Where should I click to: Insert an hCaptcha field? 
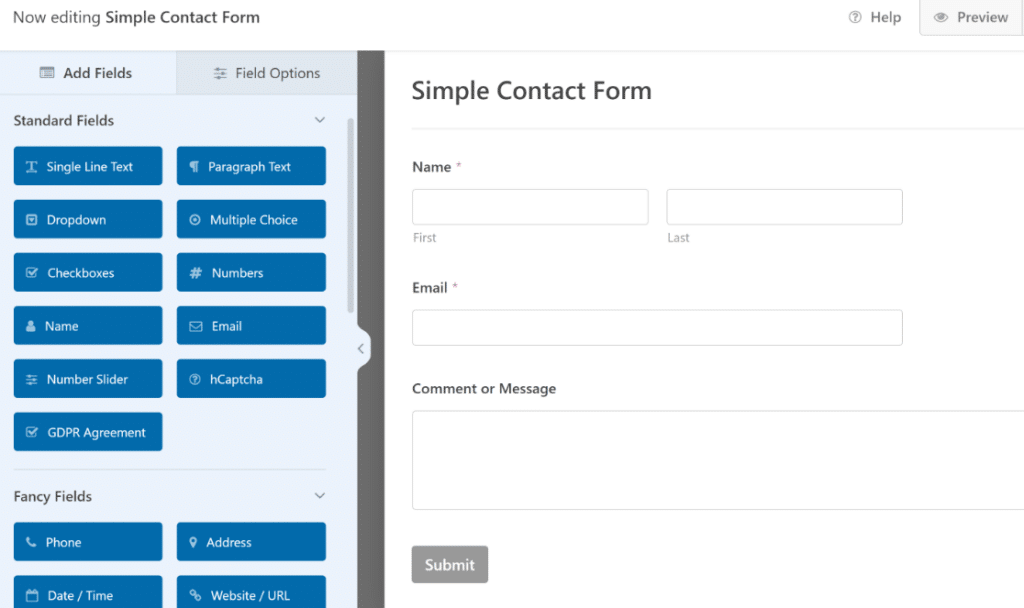point(250,378)
